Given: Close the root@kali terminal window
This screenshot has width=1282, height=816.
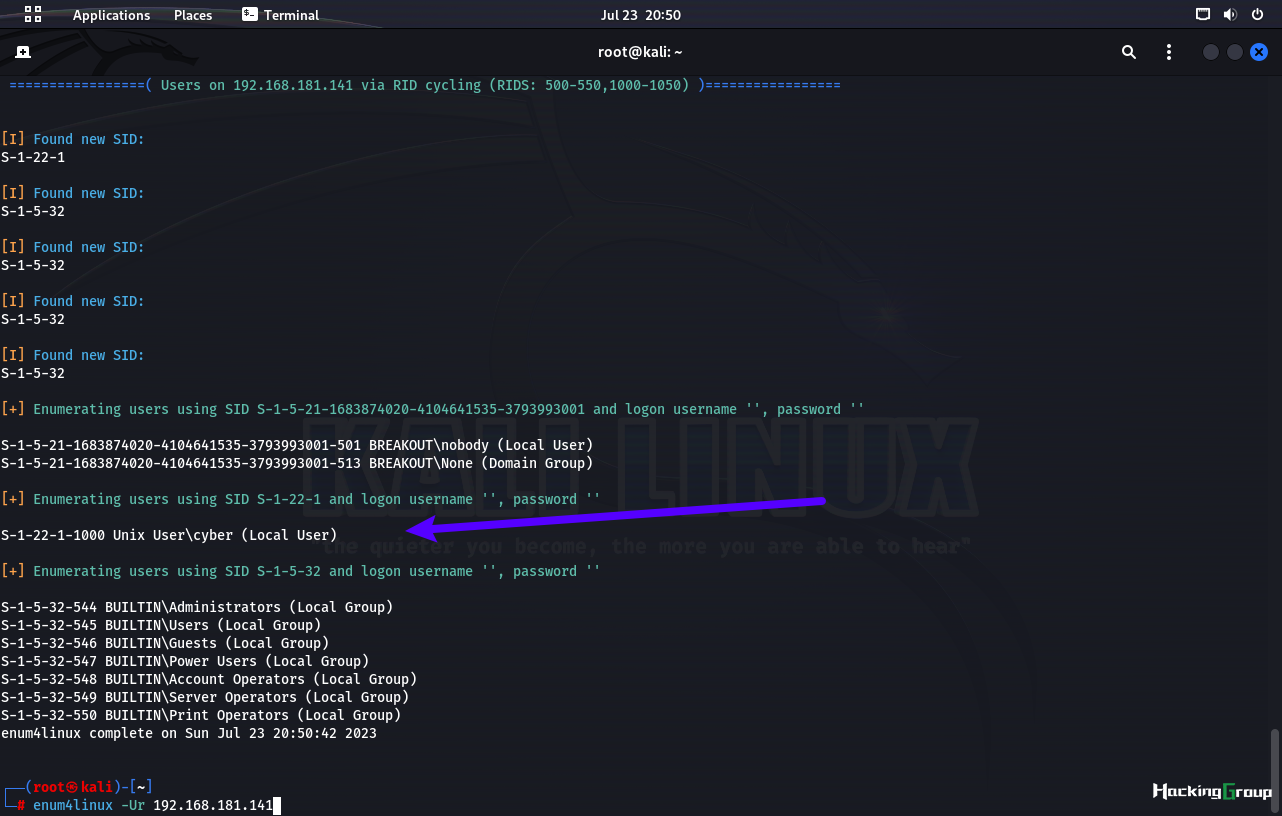Looking at the screenshot, I should 1259,52.
